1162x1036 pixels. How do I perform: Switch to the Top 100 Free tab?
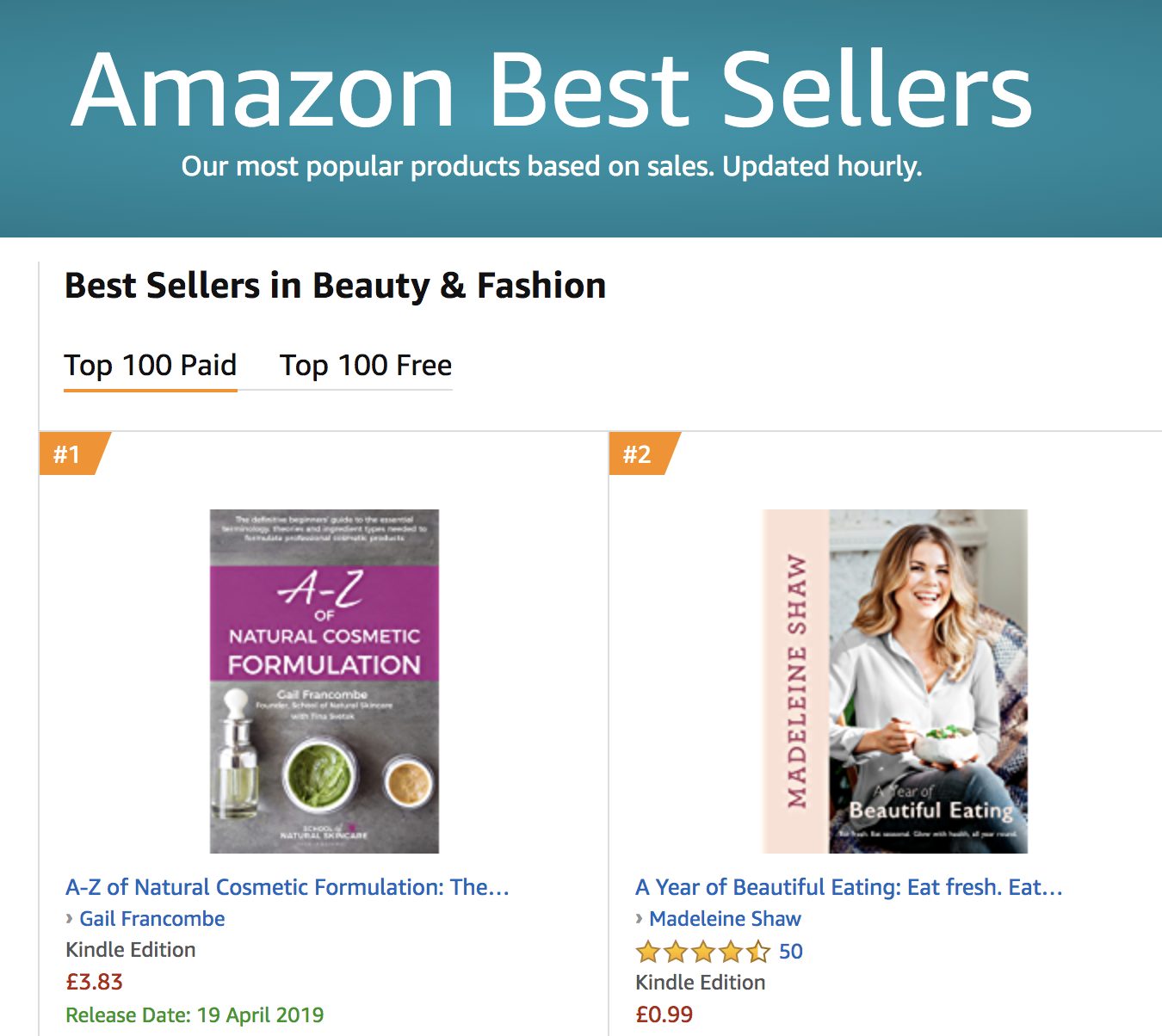tap(365, 366)
